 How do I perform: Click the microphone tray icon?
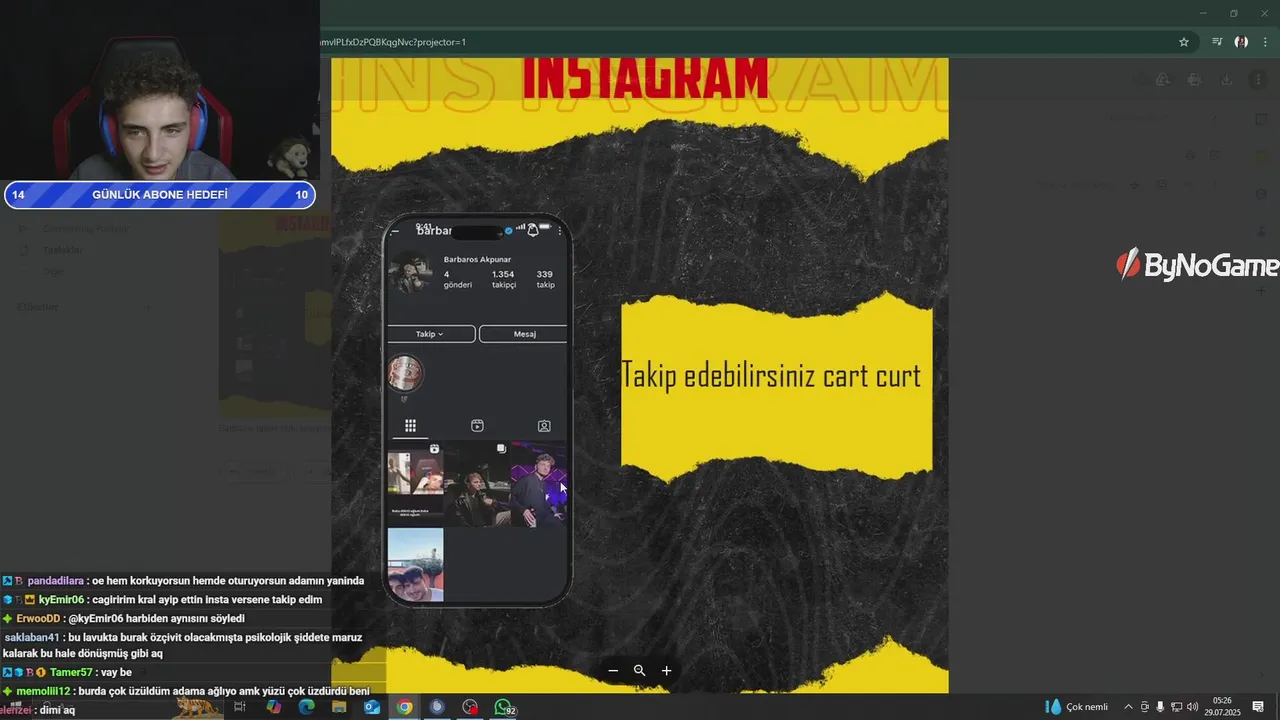click(1160, 707)
